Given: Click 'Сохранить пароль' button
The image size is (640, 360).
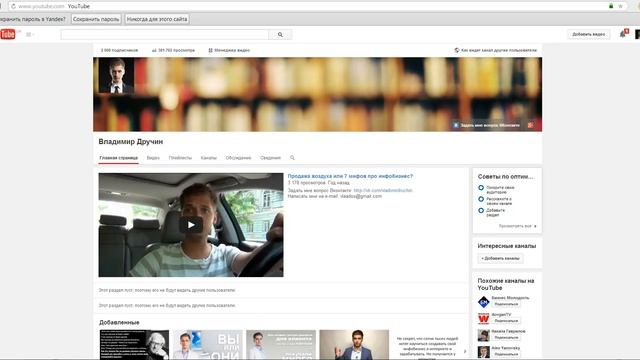Looking at the screenshot, I should [x=96, y=19].
